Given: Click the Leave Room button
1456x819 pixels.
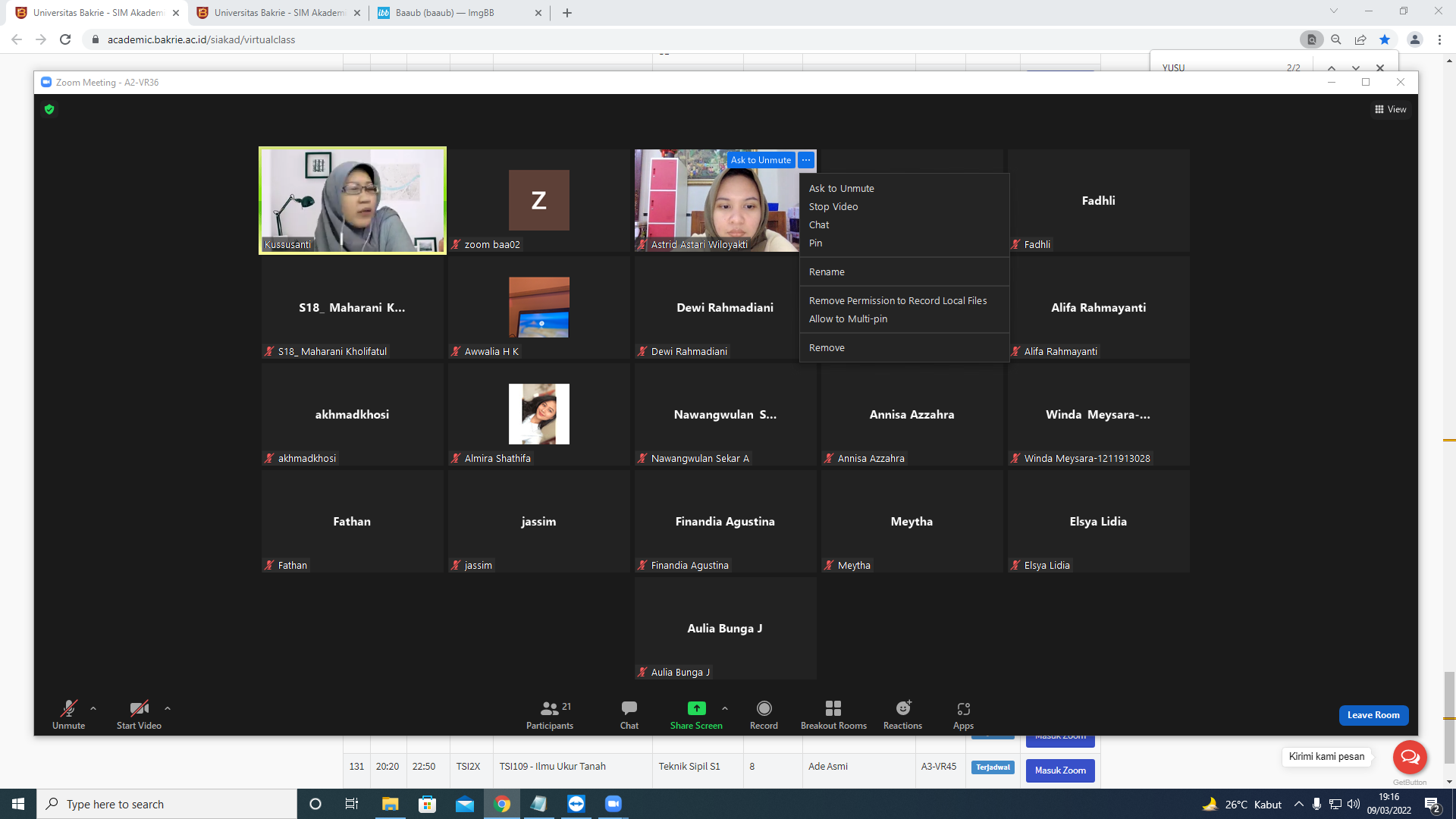Looking at the screenshot, I should click(x=1373, y=715).
